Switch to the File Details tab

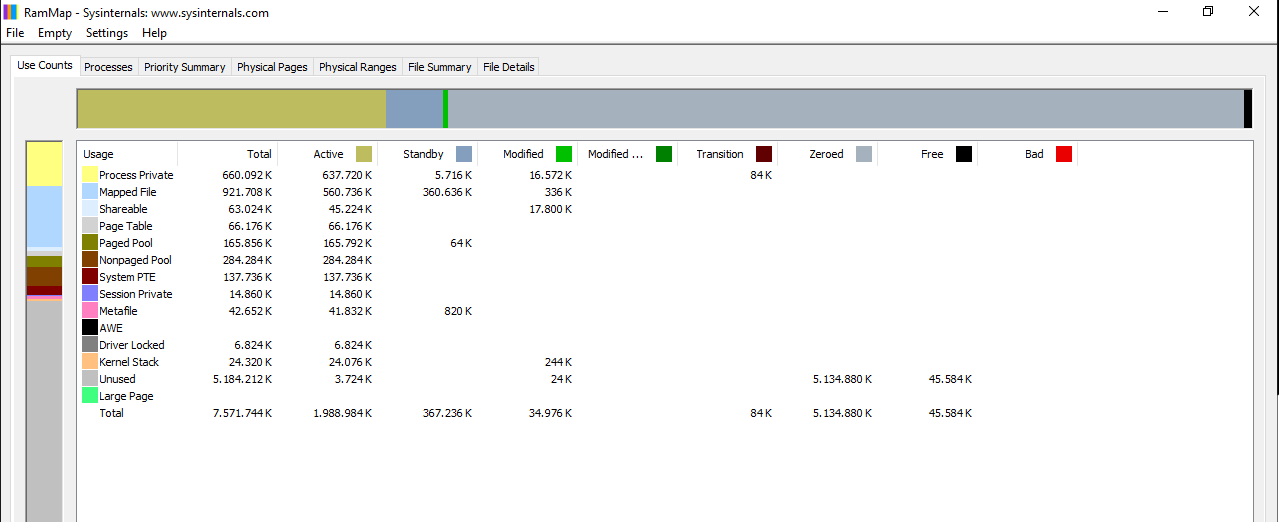point(509,67)
